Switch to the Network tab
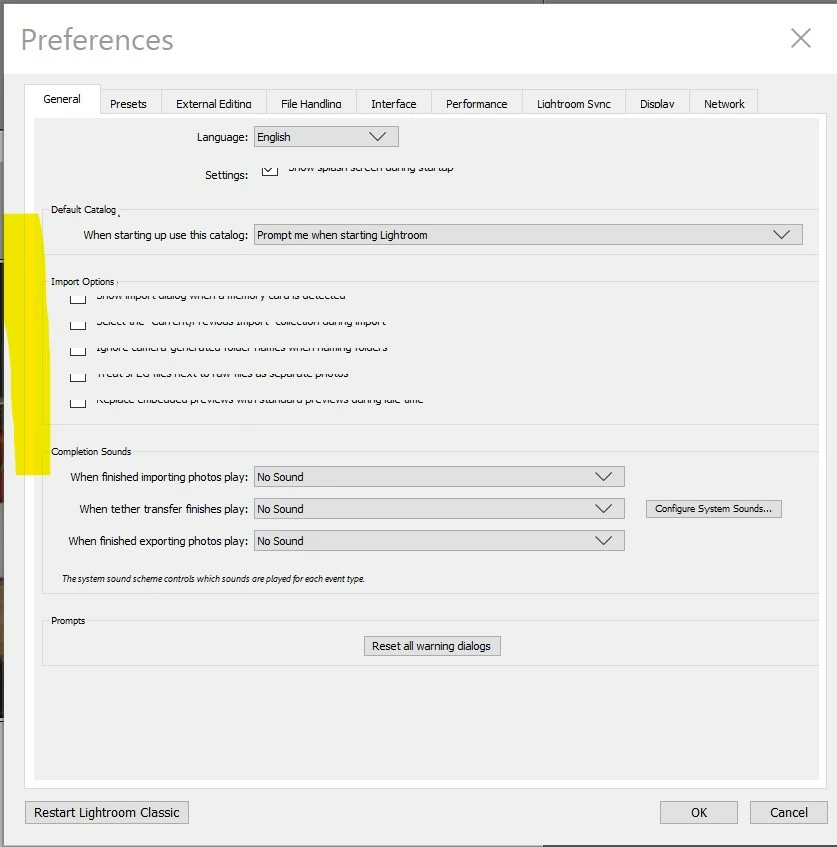The image size is (837, 847). (724, 104)
